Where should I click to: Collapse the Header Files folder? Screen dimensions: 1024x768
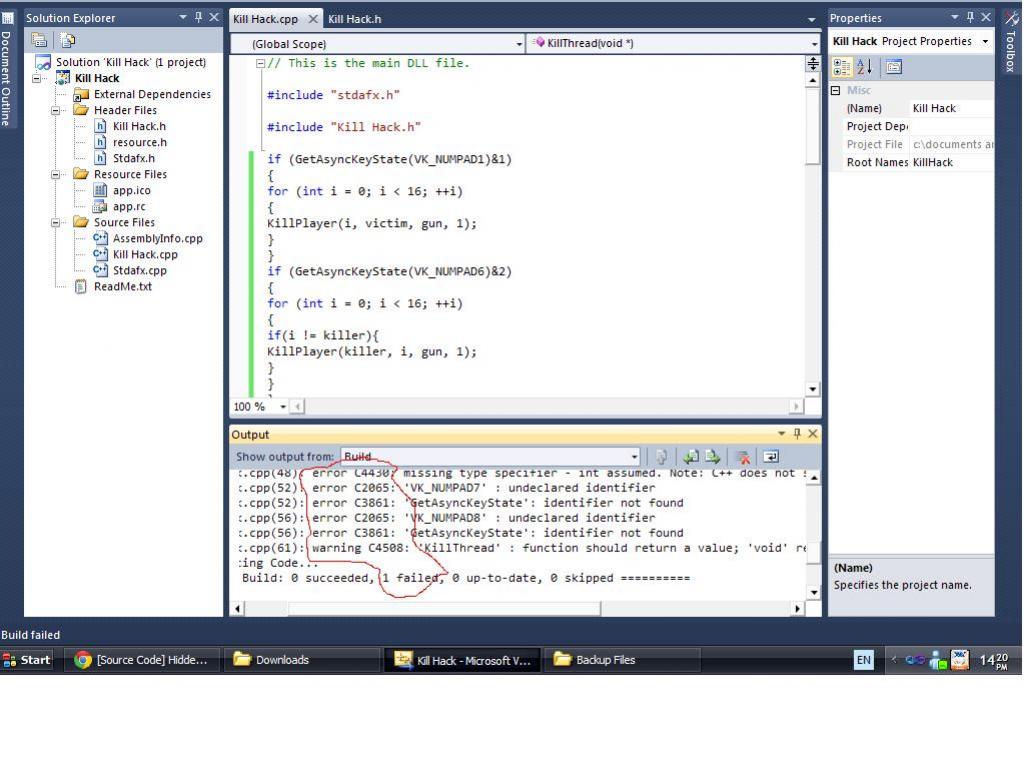56,110
